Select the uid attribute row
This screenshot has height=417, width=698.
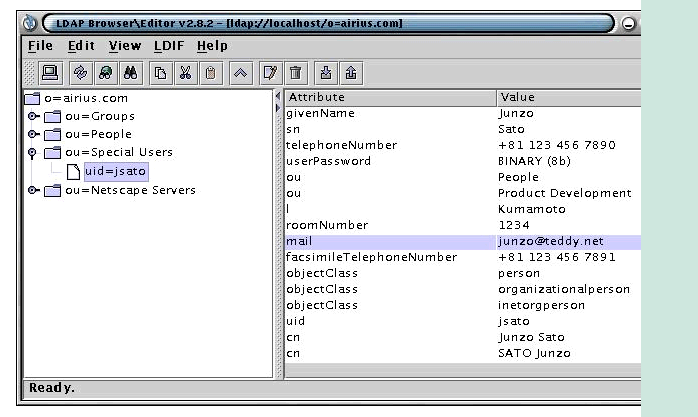[463, 322]
